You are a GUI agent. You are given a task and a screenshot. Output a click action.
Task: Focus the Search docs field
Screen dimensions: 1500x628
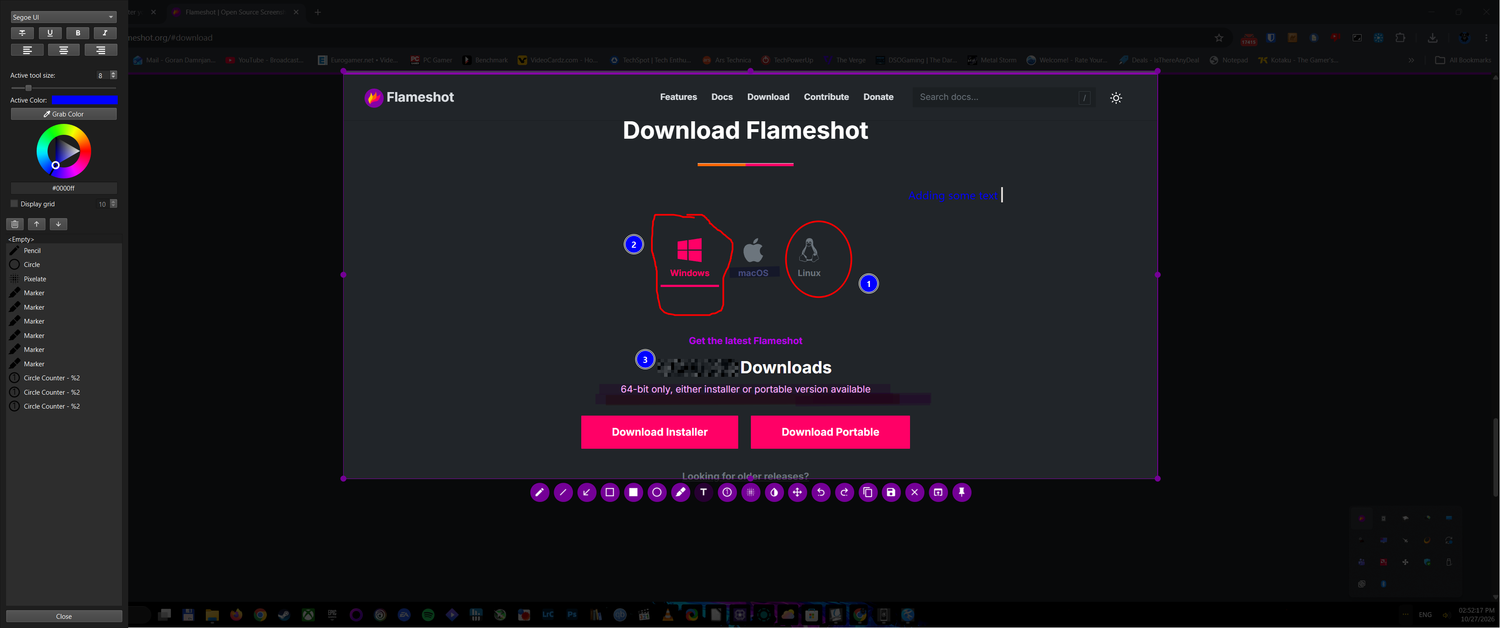pos(1003,97)
